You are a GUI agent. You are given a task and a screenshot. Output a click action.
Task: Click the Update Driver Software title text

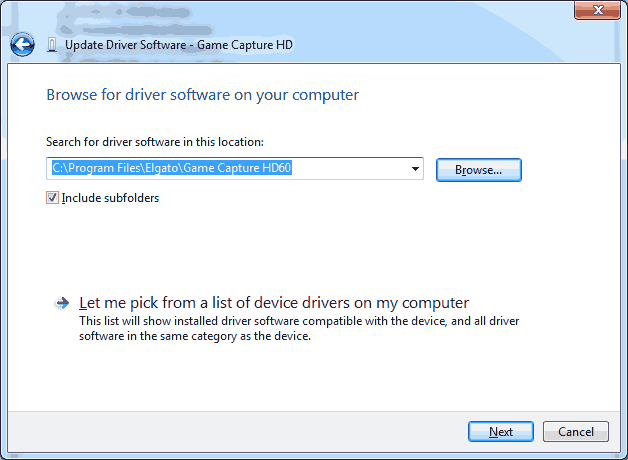179,45
